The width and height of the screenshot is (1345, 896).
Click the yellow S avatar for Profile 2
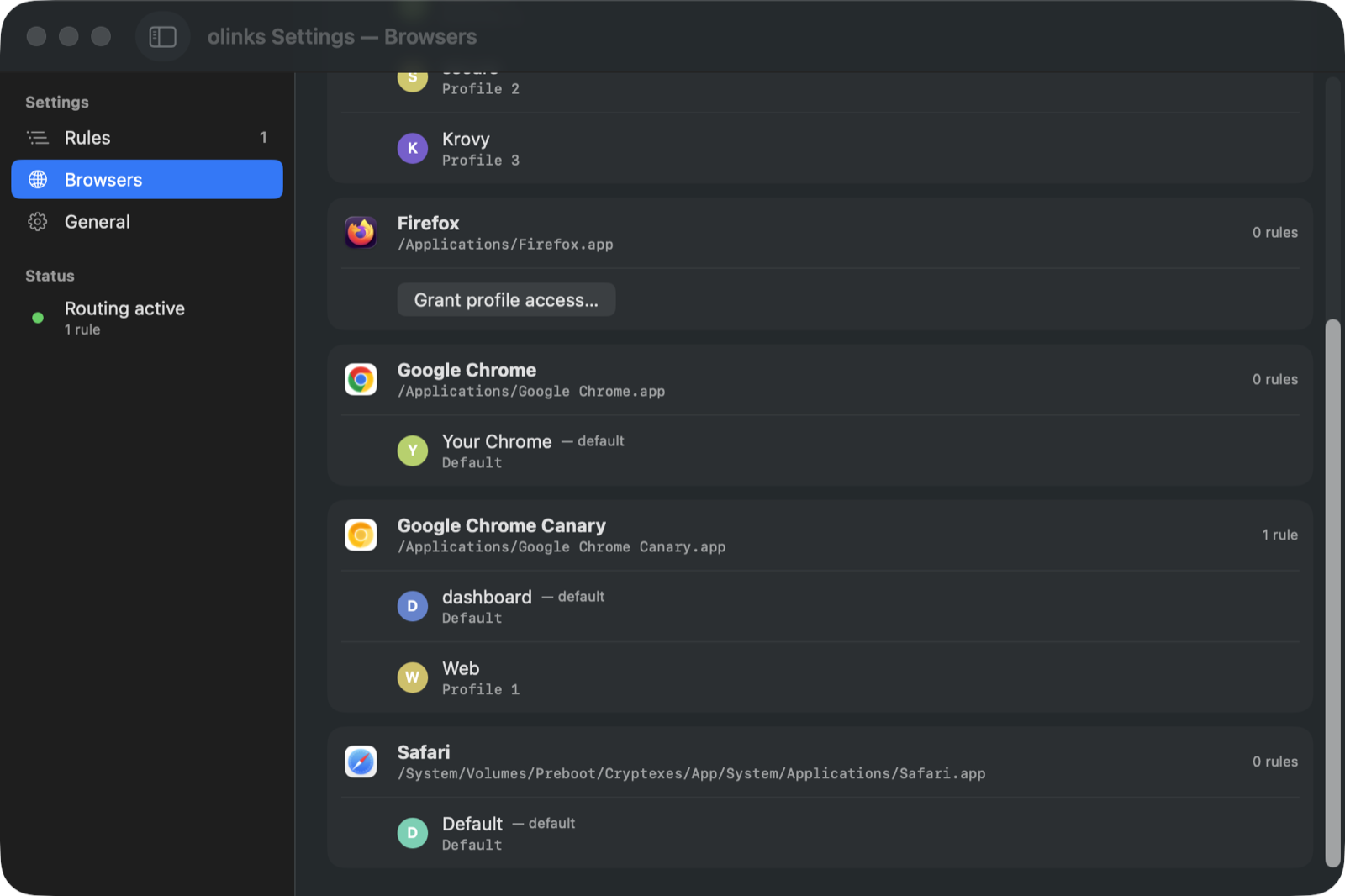[x=413, y=79]
